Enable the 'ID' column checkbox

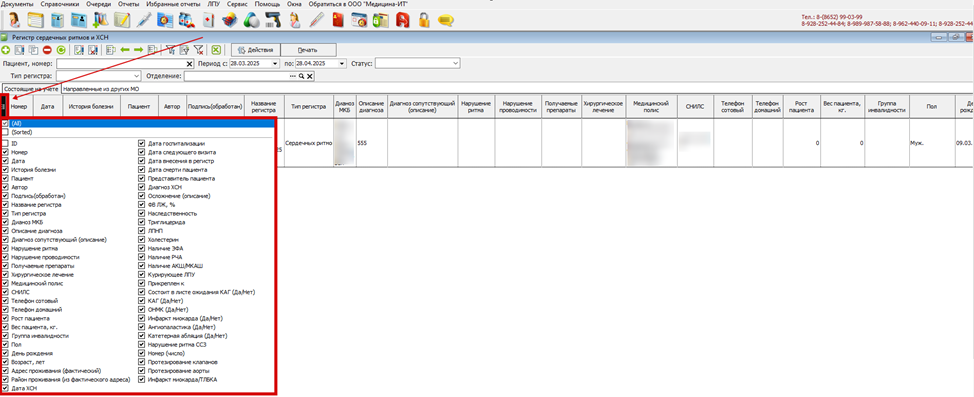[x=6, y=144]
